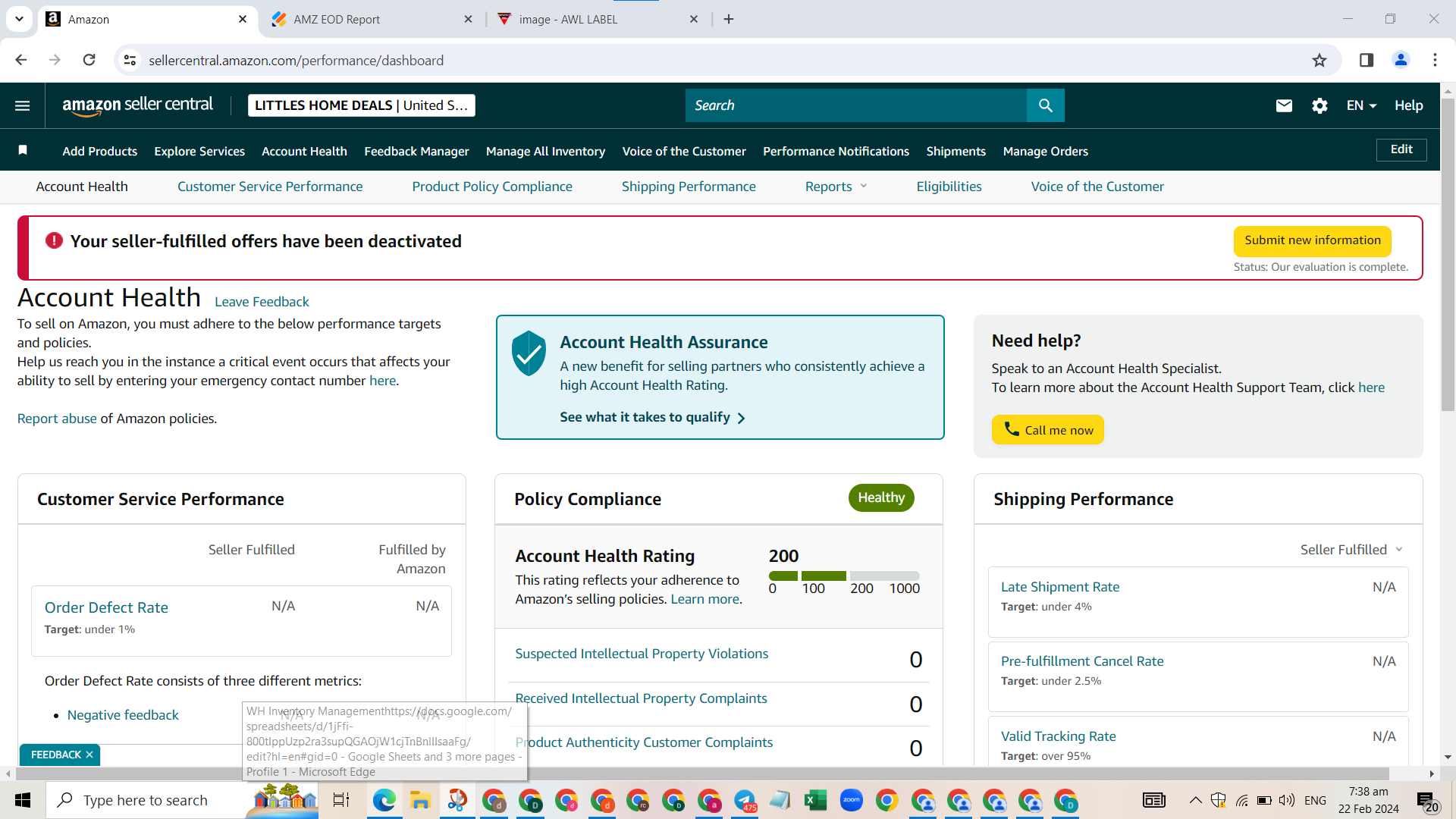Click the Account Health Assurance shield icon

pos(529,353)
